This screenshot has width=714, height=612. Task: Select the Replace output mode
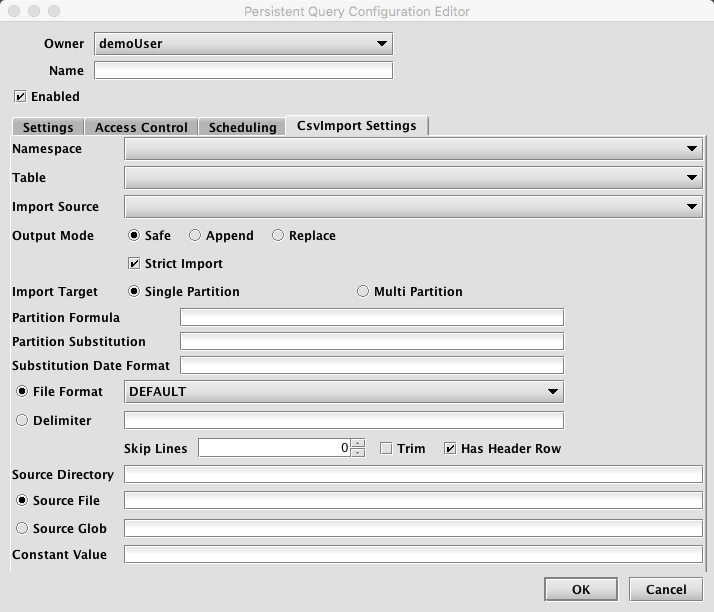pos(279,236)
